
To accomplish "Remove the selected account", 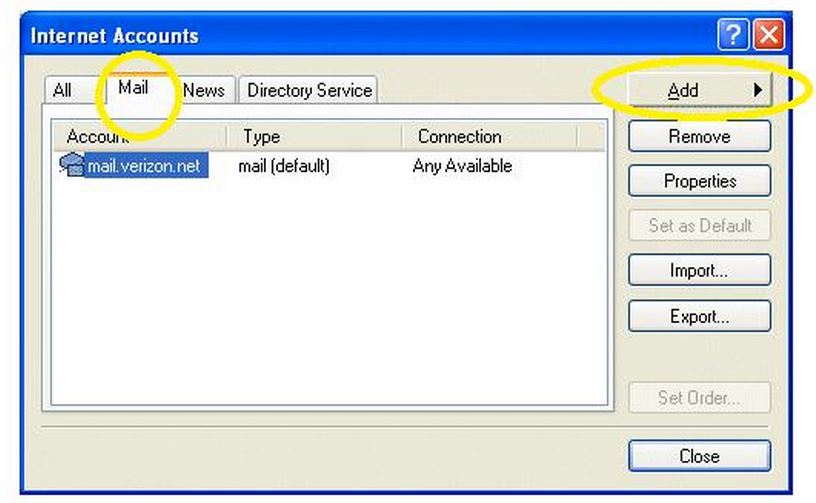I will tap(699, 136).
